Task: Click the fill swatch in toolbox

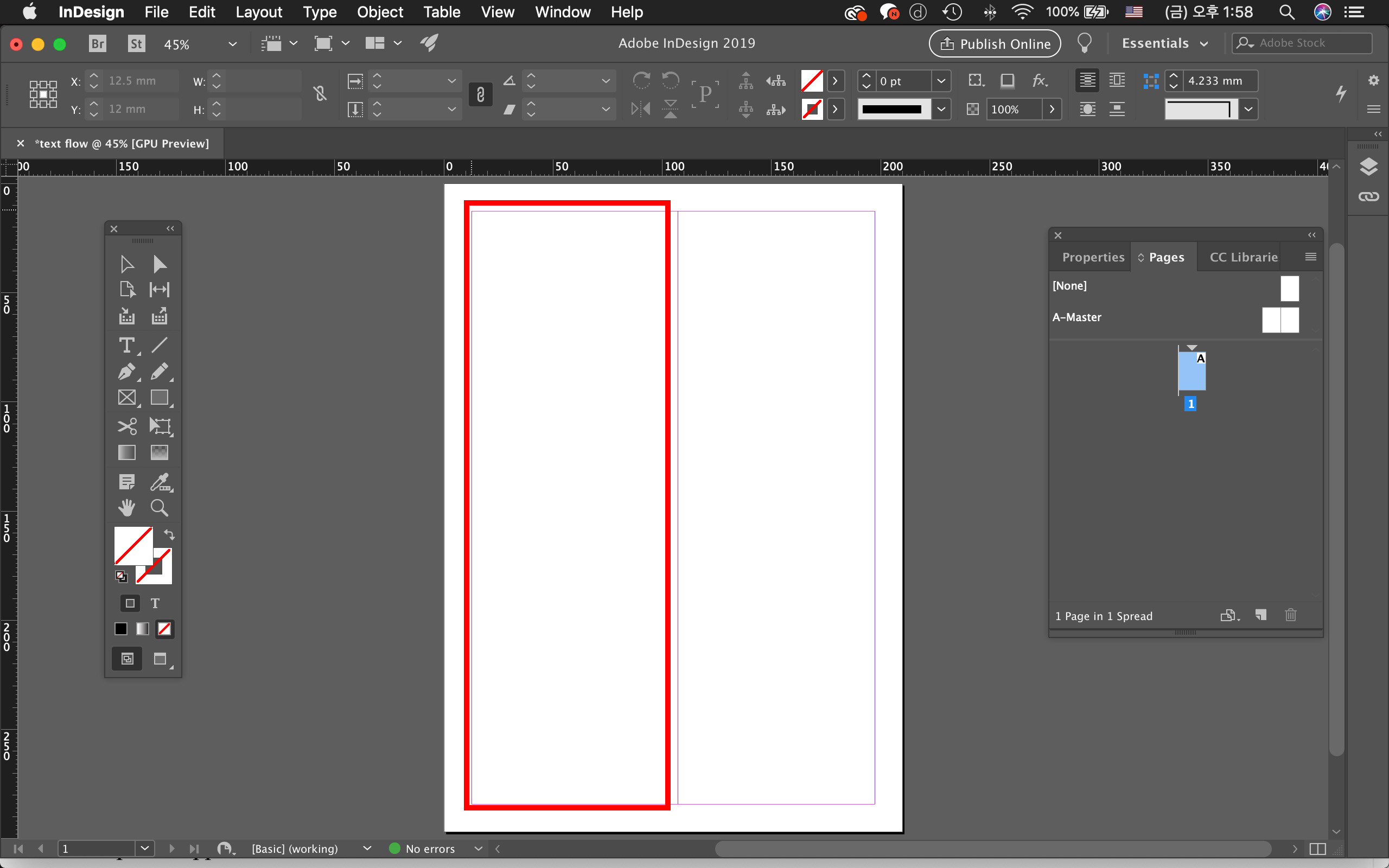Action: coord(133,546)
